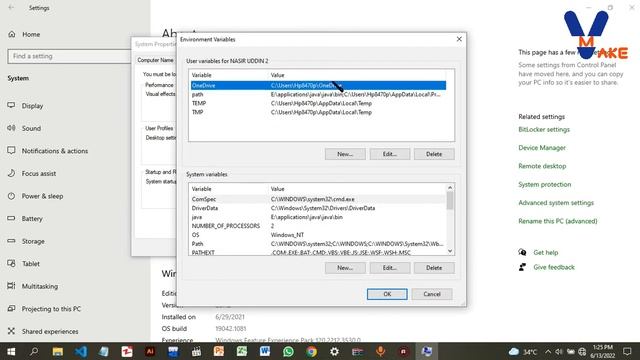
Task: Show hidden tray icons chevron
Action: coord(548,351)
